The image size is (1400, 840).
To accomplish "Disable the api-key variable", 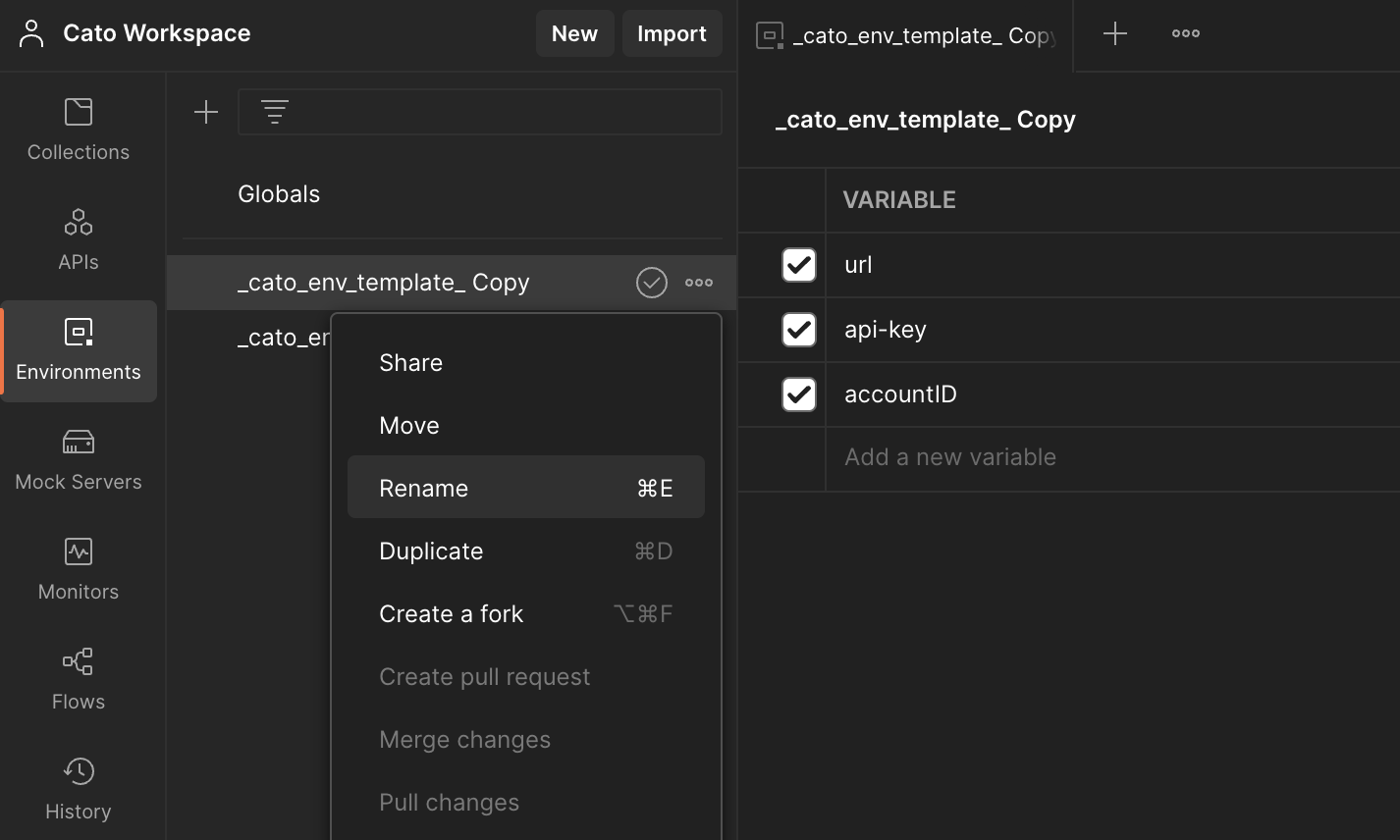I will click(x=799, y=330).
